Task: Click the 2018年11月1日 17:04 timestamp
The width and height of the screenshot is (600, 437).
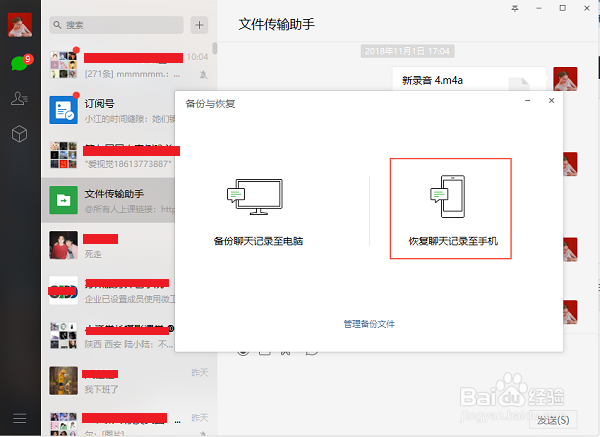Action: [x=407, y=51]
